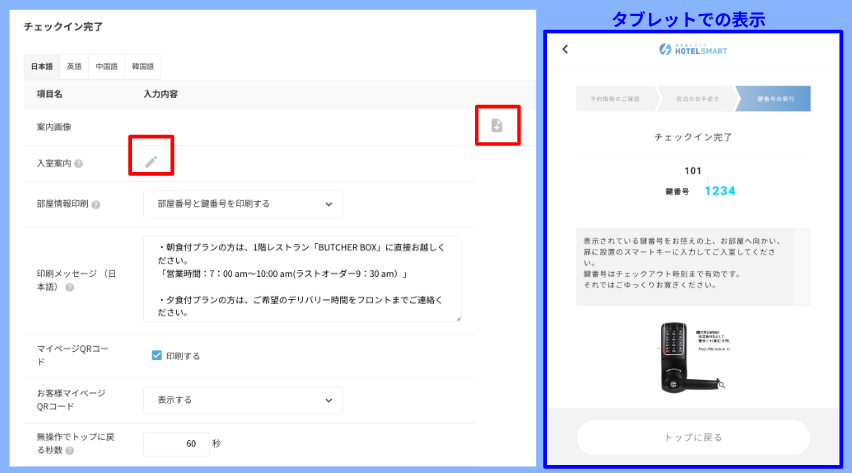Switch to the 英語 tab
The width and height of the screenshot is (852, 473).
tap(75, 67)
